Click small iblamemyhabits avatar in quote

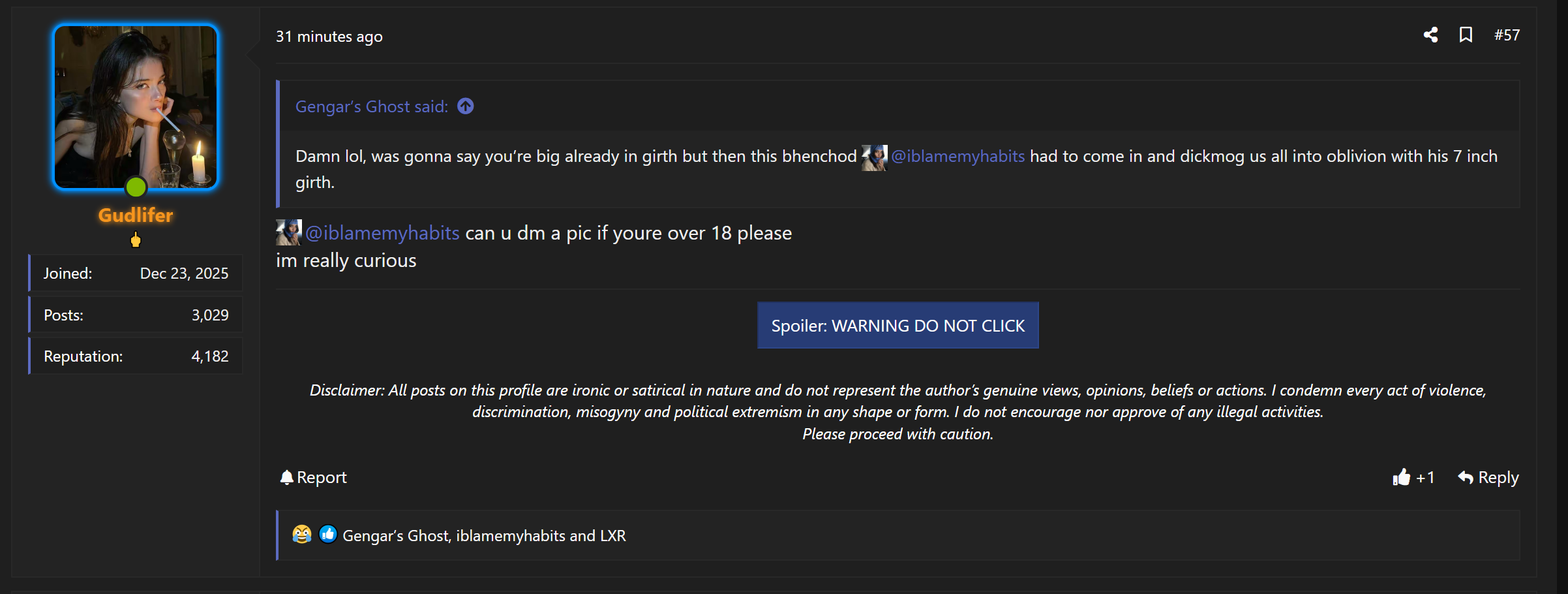coord(874,157)
